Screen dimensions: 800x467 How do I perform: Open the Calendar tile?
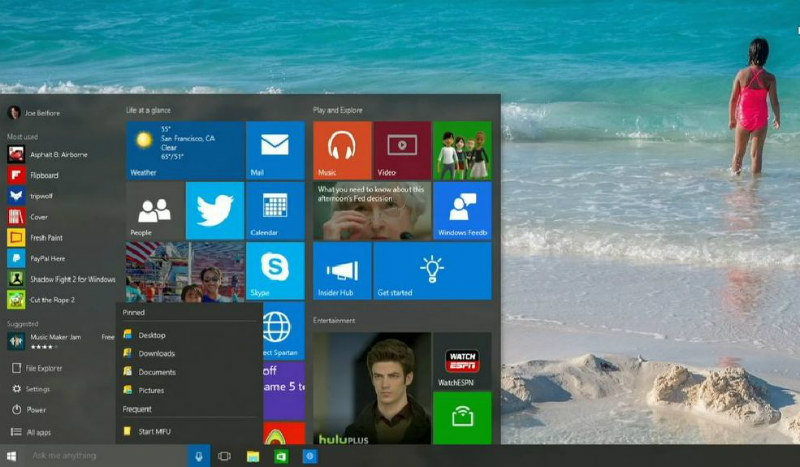[x=276, y=210]
